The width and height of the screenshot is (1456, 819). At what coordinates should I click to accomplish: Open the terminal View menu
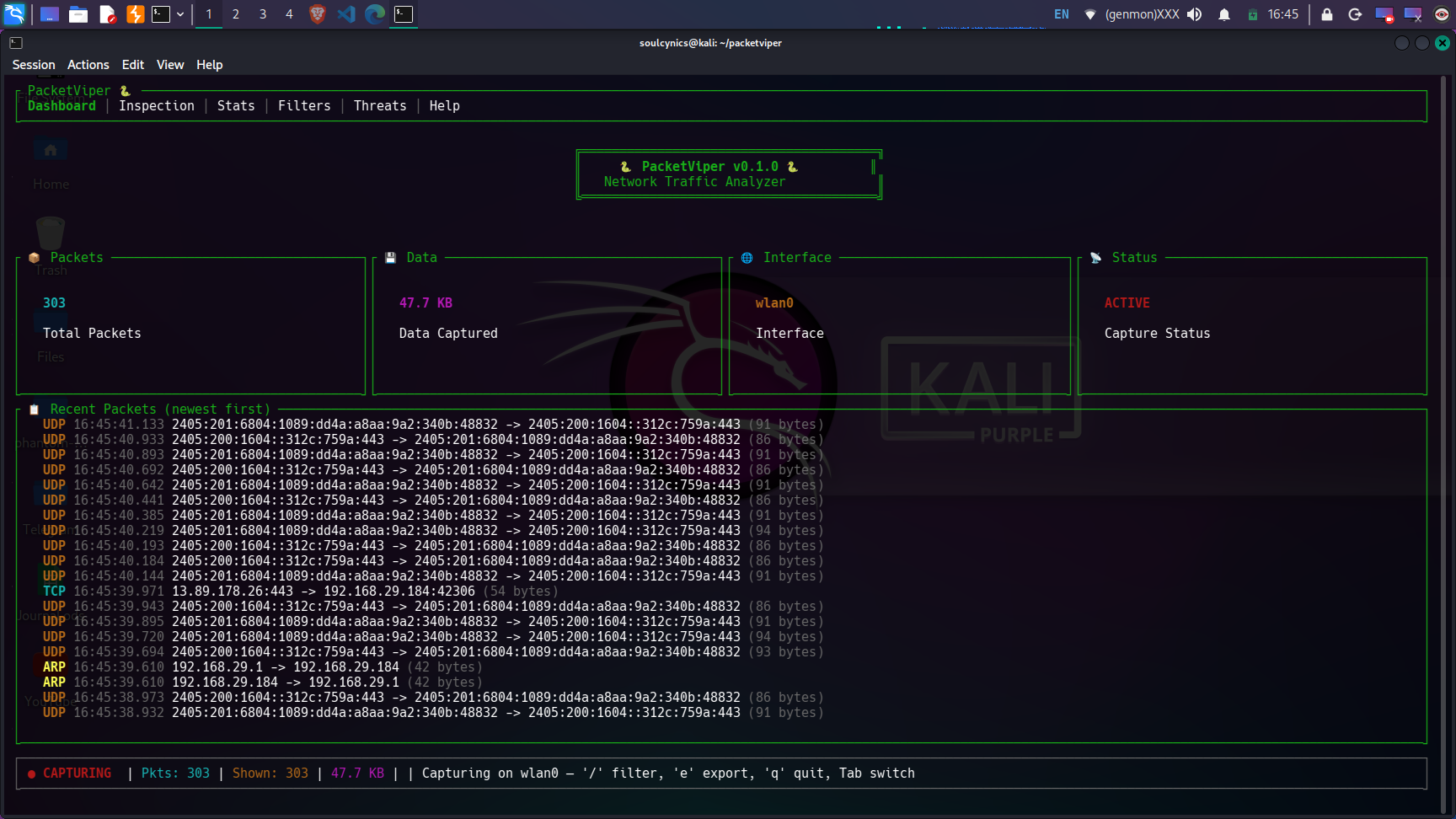(170, 65)
